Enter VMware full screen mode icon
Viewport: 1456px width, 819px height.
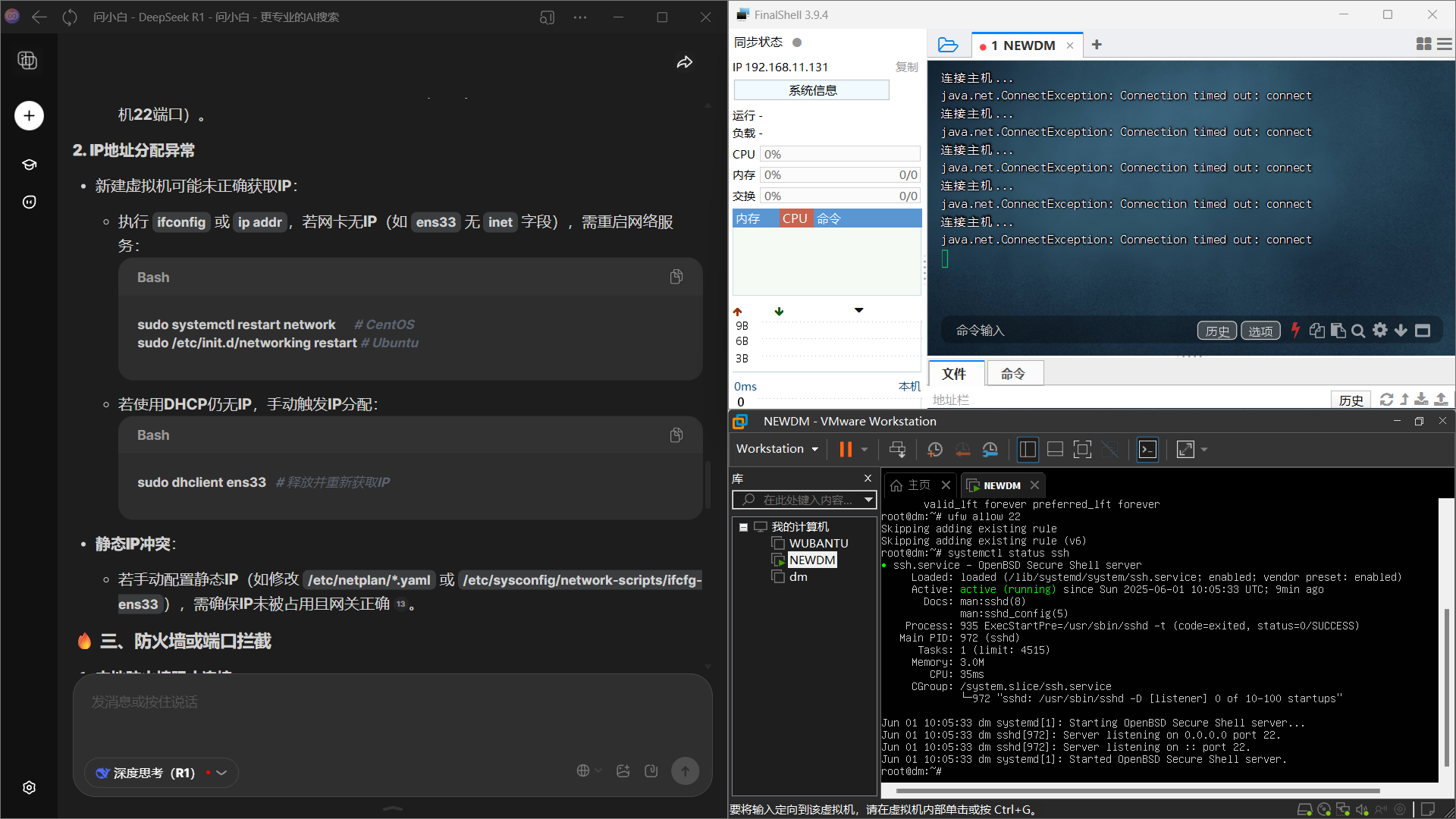(x=1082, y=450)
